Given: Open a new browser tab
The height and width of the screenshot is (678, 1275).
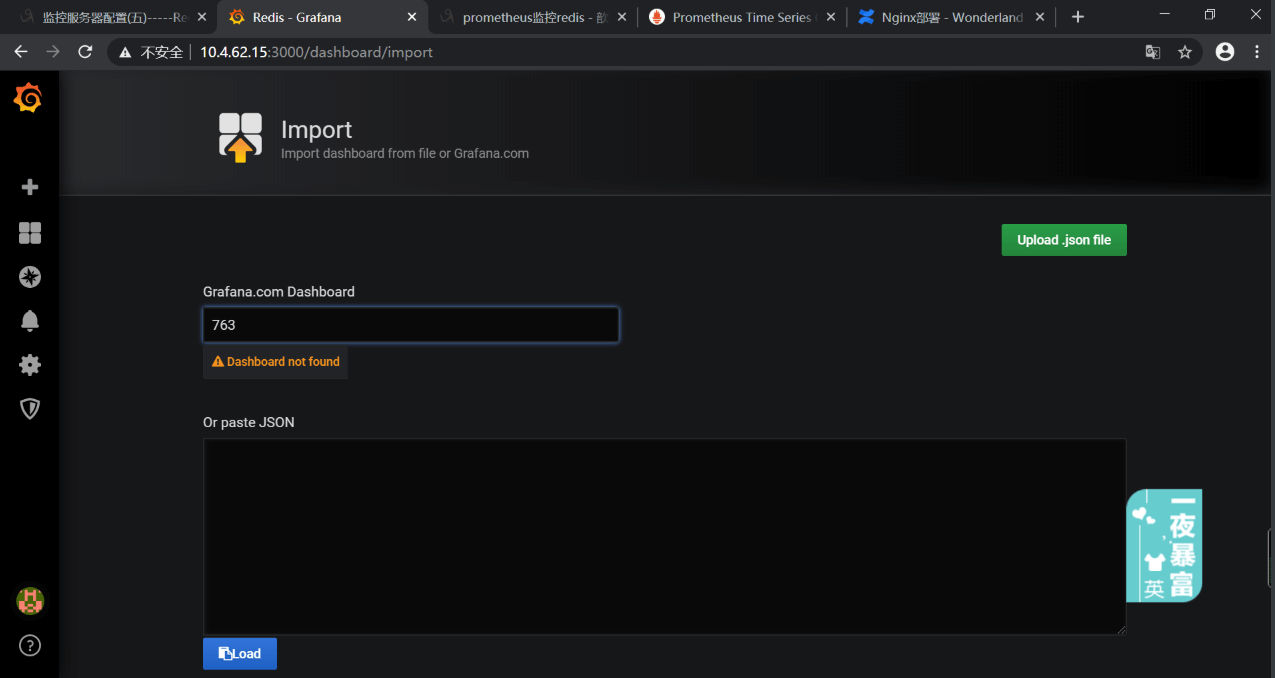Looking at the screenshot, I should 1077,17.
